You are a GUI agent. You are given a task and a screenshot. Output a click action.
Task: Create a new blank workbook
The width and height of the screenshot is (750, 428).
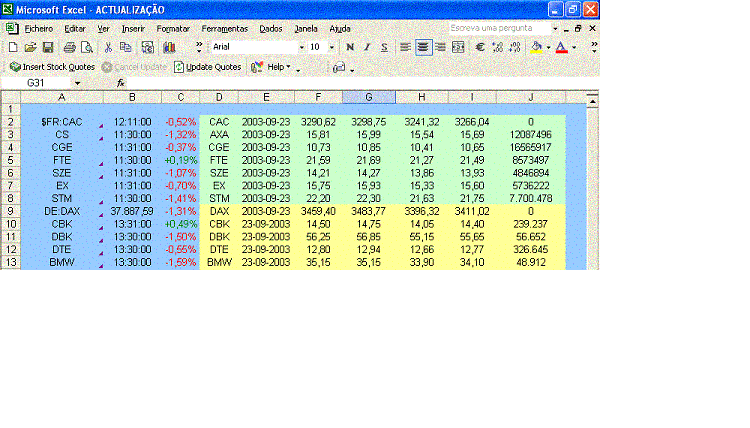[13, 47]
